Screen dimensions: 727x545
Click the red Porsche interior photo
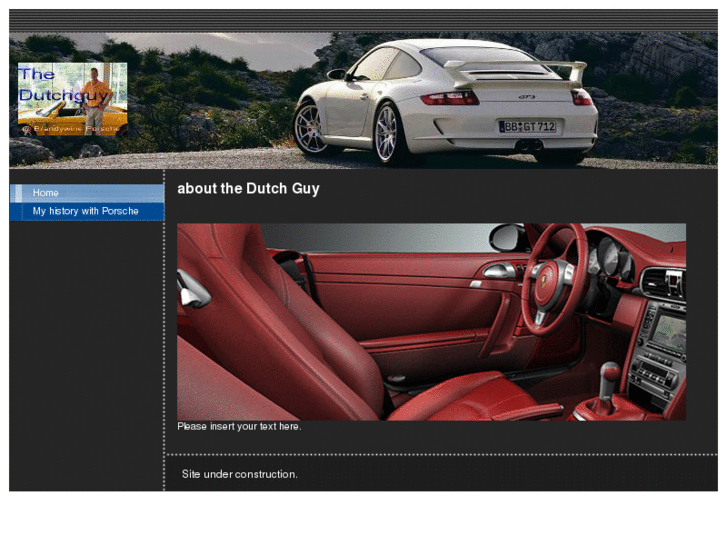pos(431,322)
